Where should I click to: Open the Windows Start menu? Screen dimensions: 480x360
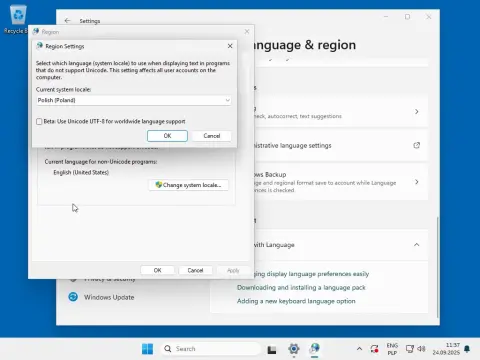click(x=147, y=349)
